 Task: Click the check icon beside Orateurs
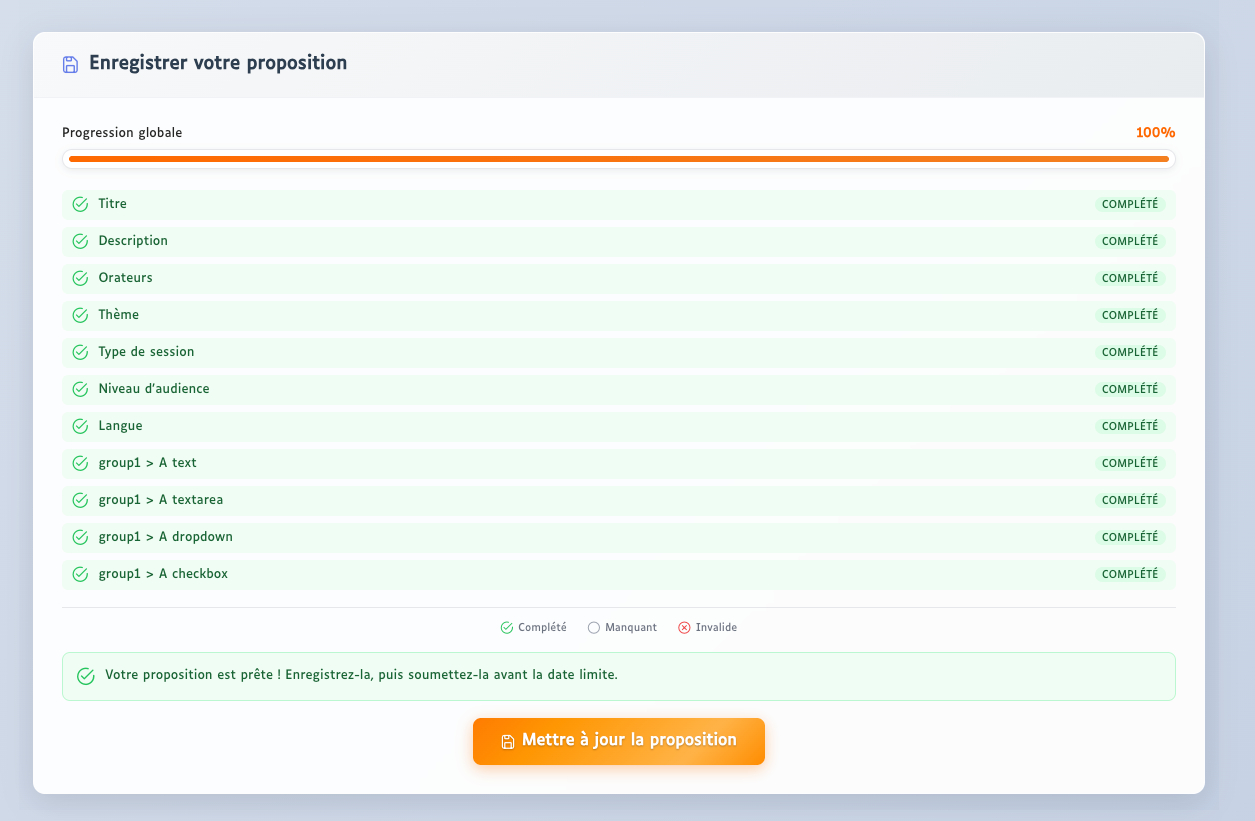pyautogui.click(x=81, y=278)
